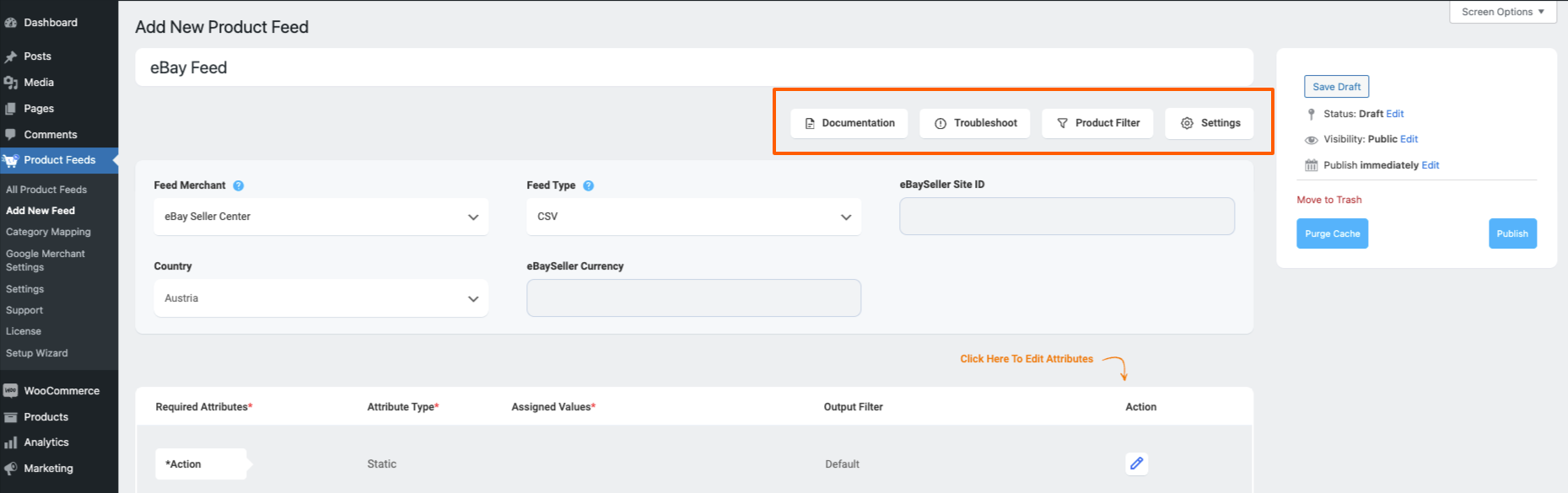Image resolution: width=1568 pixels, height=493 pixels.
Task: Open the License submenu item
Action: [x=24, y=331]
